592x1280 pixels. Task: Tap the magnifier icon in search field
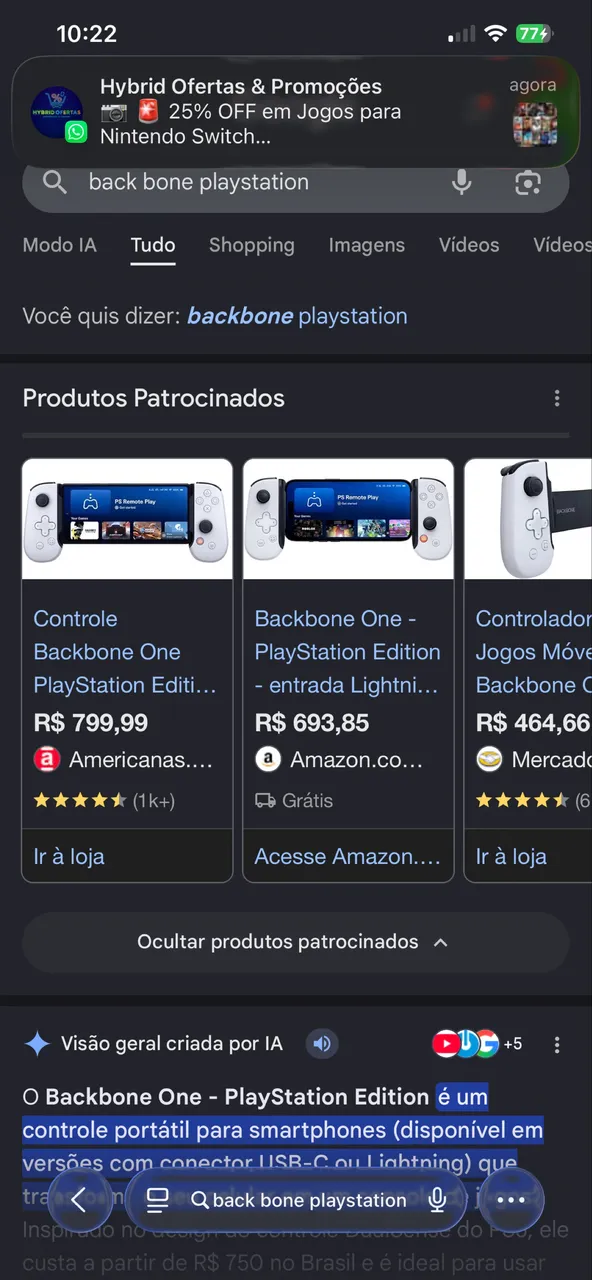55,182
